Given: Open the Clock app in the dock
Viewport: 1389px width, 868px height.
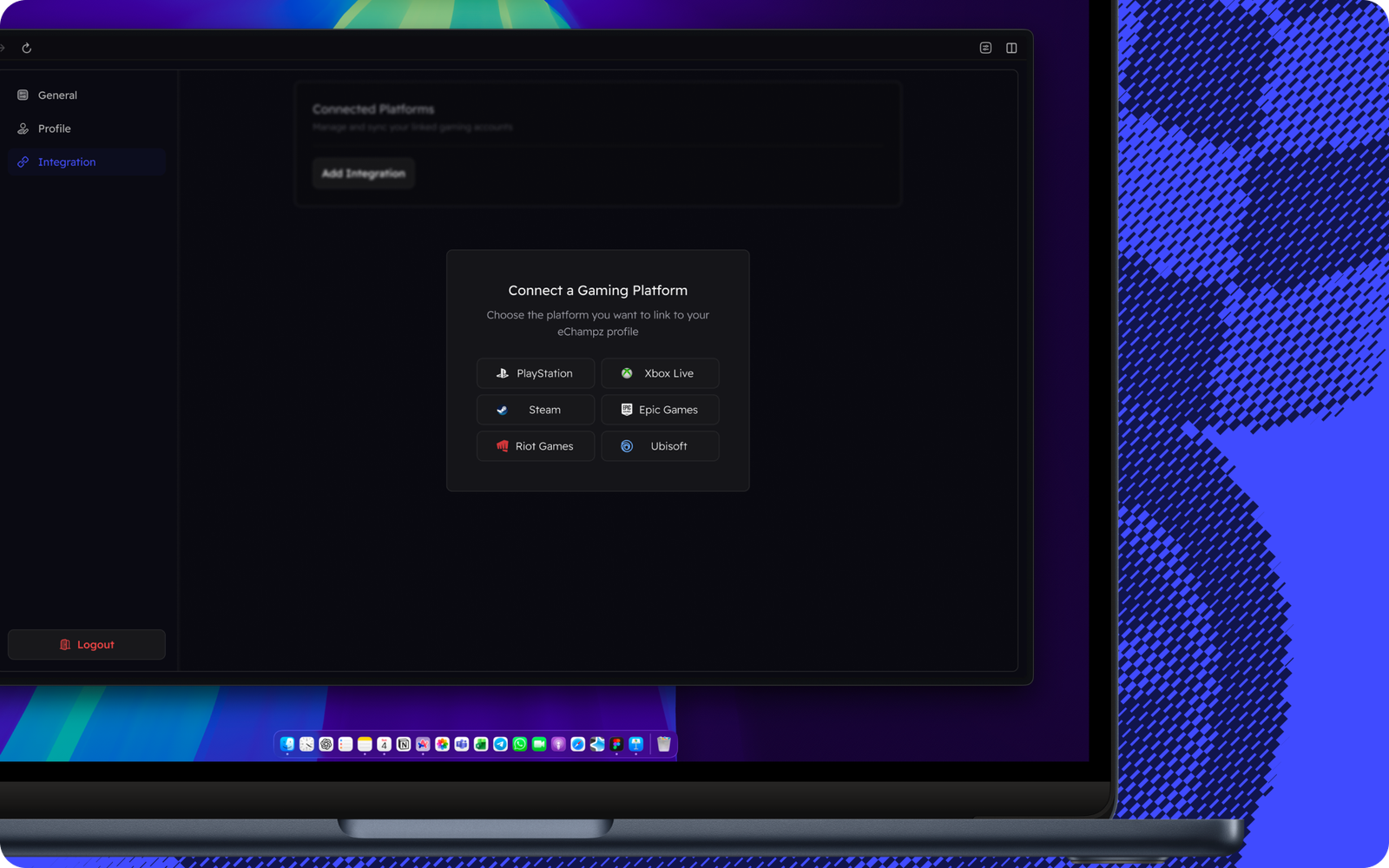Looking at the screenshot, I should [306, 744].
